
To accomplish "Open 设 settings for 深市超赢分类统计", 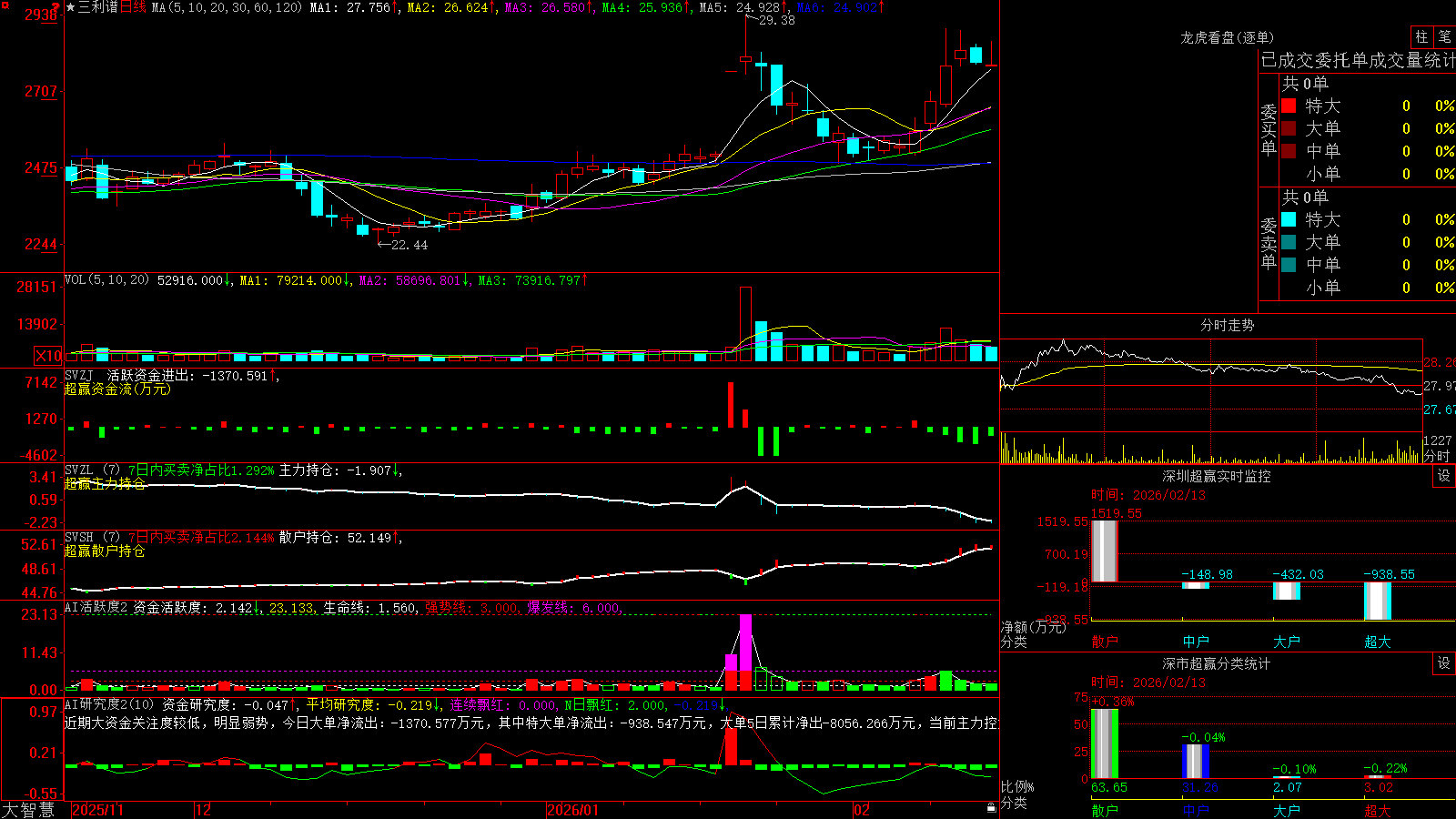I will click(1444, 663).
